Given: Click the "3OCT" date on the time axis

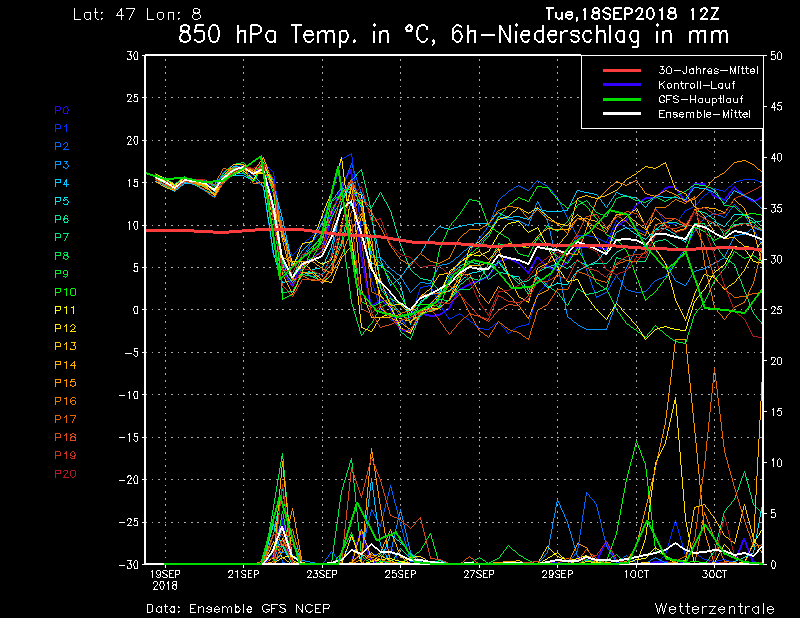Looking at the screenshot, I should (714, 574).
